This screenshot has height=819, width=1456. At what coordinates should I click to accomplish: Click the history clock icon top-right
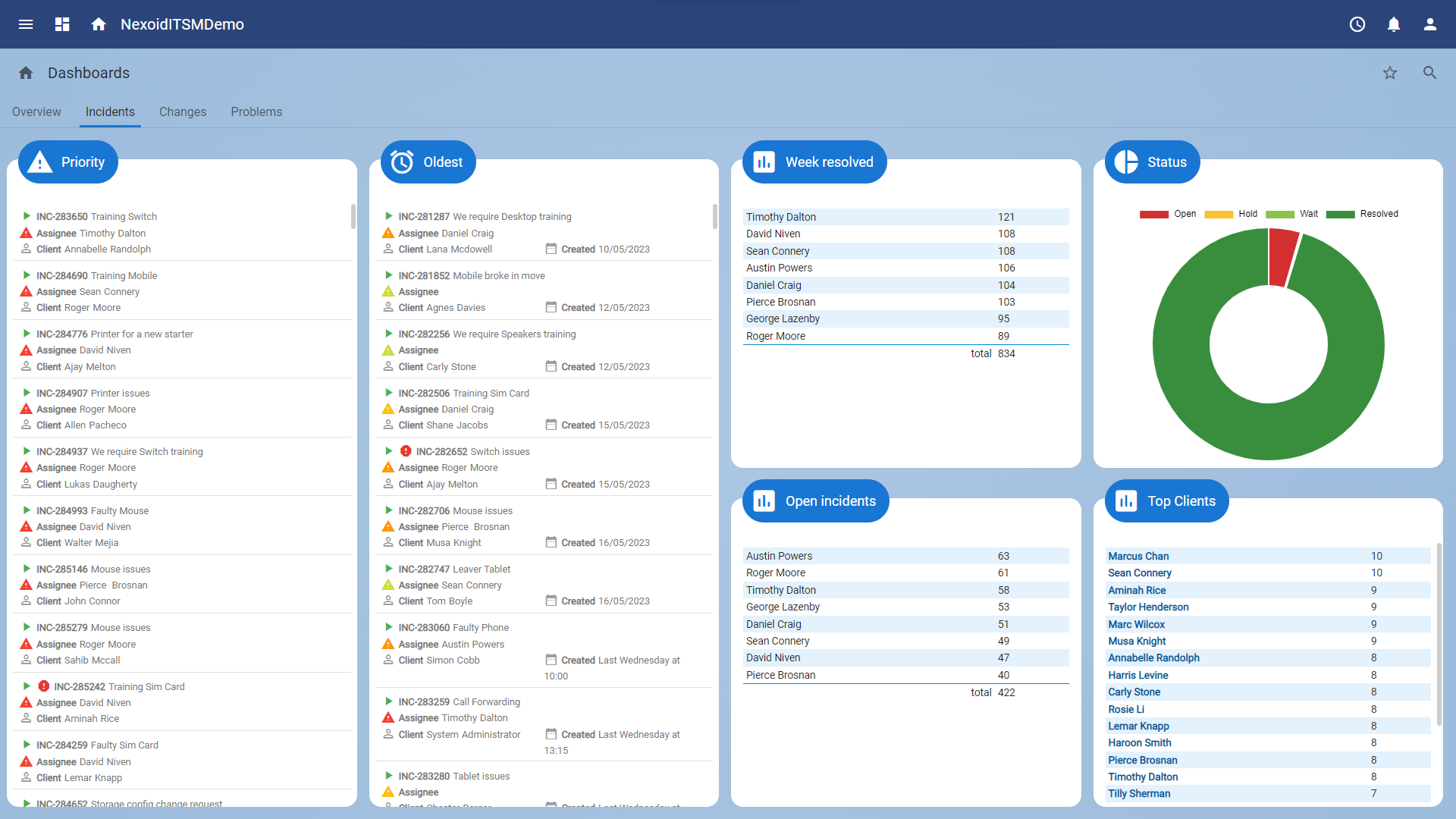pos(1356,24)
